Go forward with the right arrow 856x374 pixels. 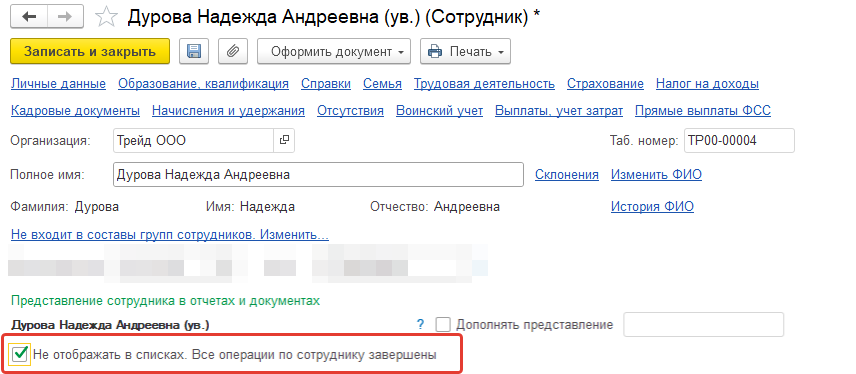tap(65, 17)
